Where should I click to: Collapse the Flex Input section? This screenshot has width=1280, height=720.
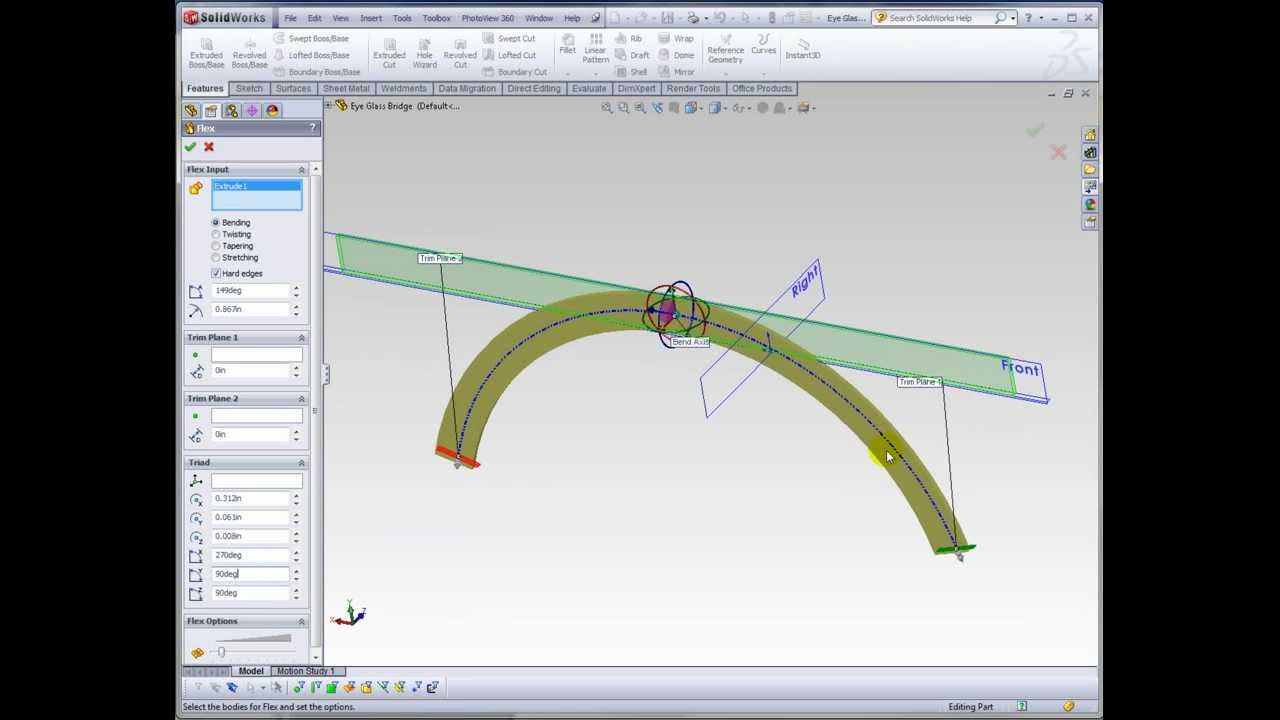click(x=301, y=169)
